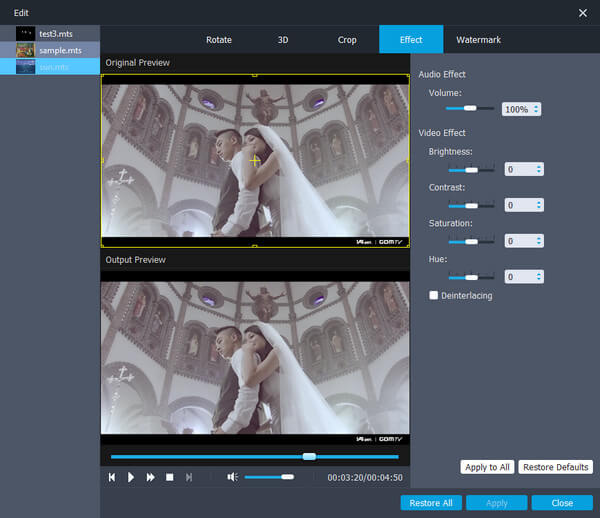Jump to previous frame with skip-back icon

(x=112, y=477)
